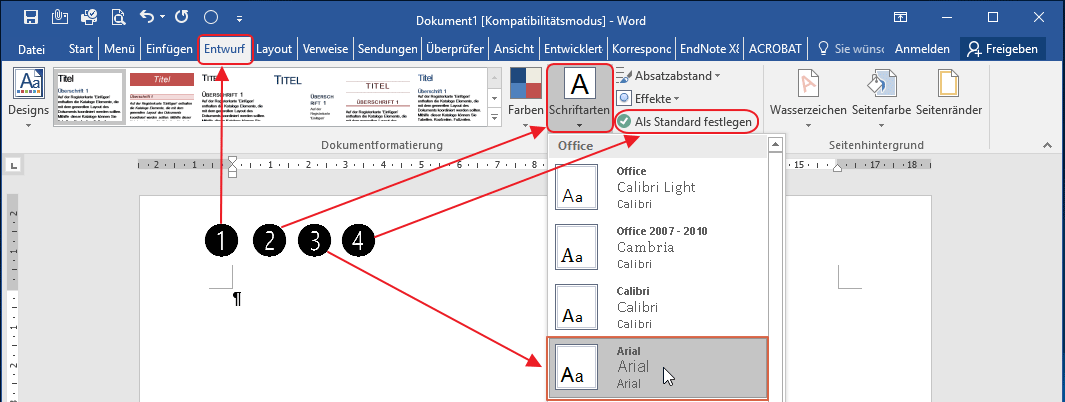The width and height of the screenshot is (1065, 402).
Task: Expand the Absatzabstand dropdown
Action: click(x=669, y=75)
